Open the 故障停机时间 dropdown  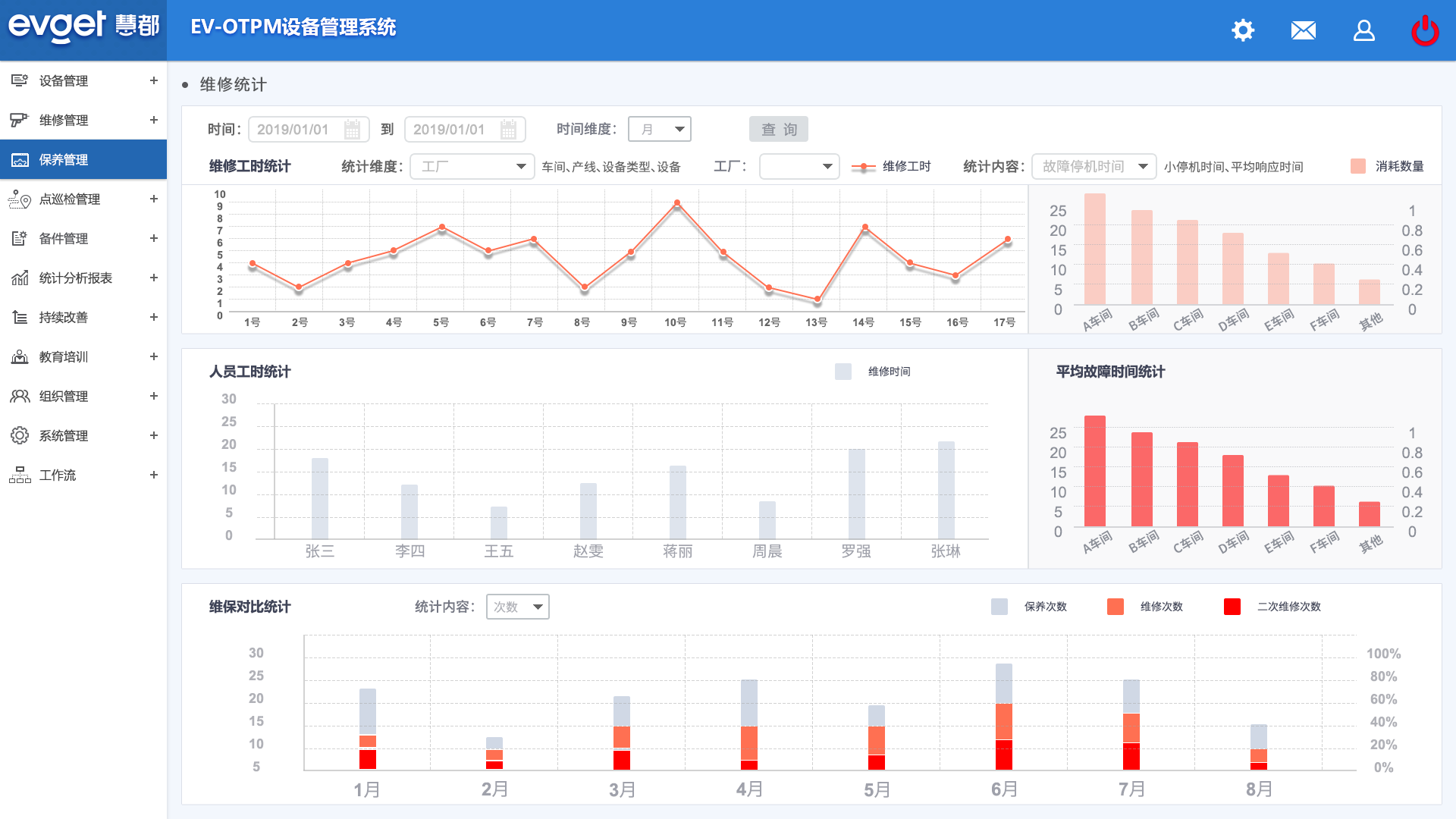(1094, 167)
